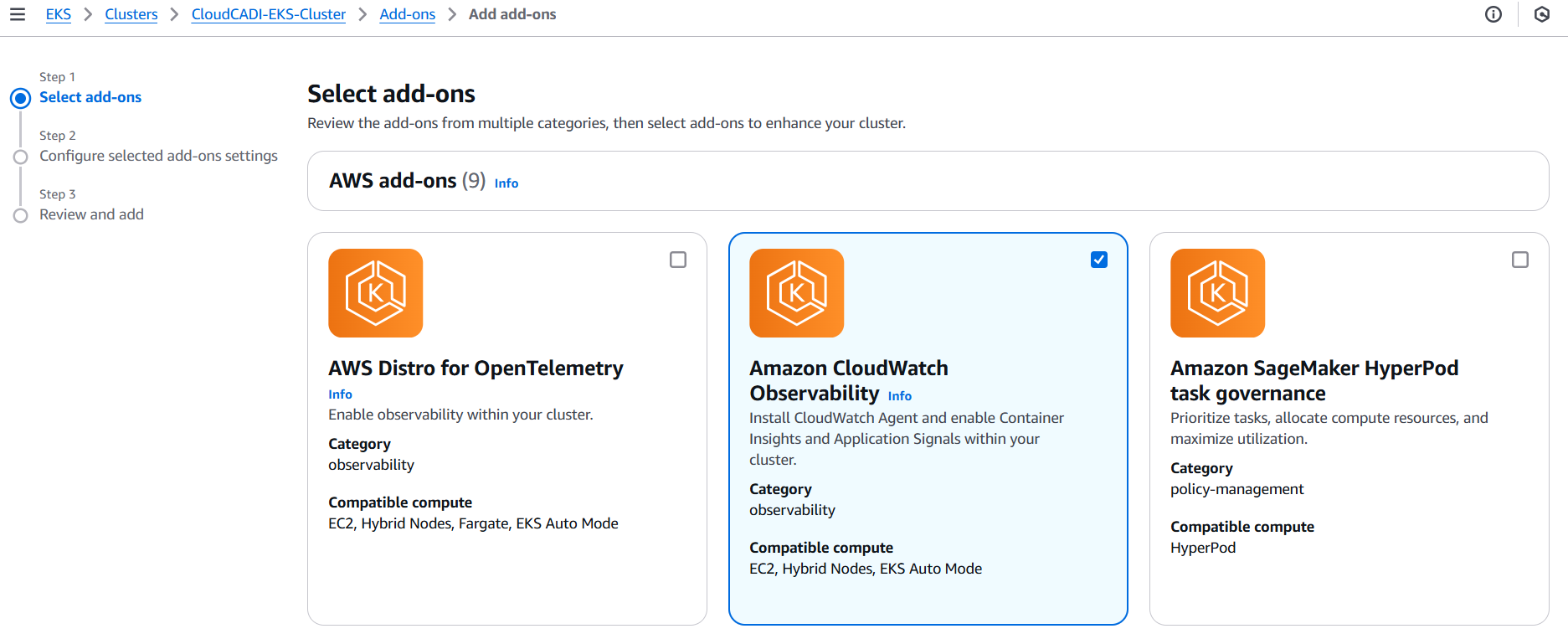Open Info link under AWS Distro for OpenTelemetry

tap(340, 394)
